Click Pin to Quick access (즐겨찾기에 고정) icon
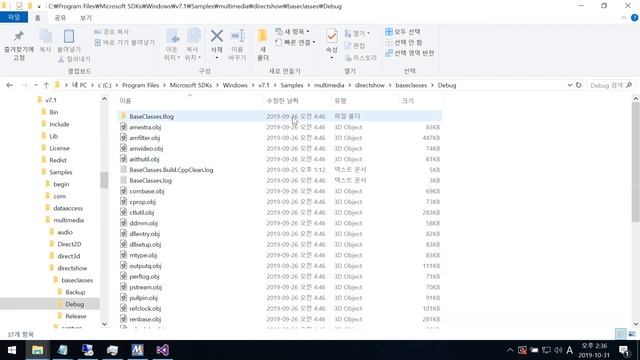Image resolution: width=640 pixels, height=360 pixels. [x=19, y=36]
